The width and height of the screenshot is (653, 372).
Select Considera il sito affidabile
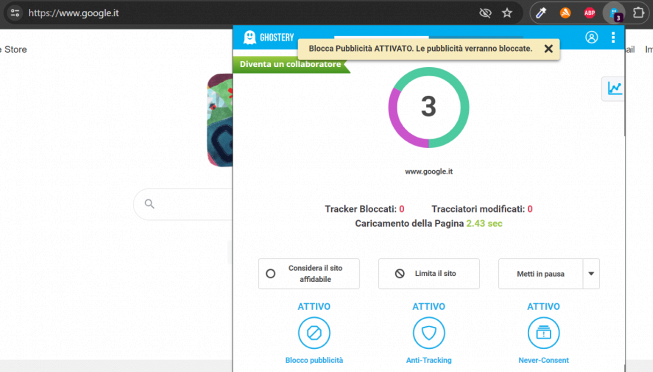point(309,274)
